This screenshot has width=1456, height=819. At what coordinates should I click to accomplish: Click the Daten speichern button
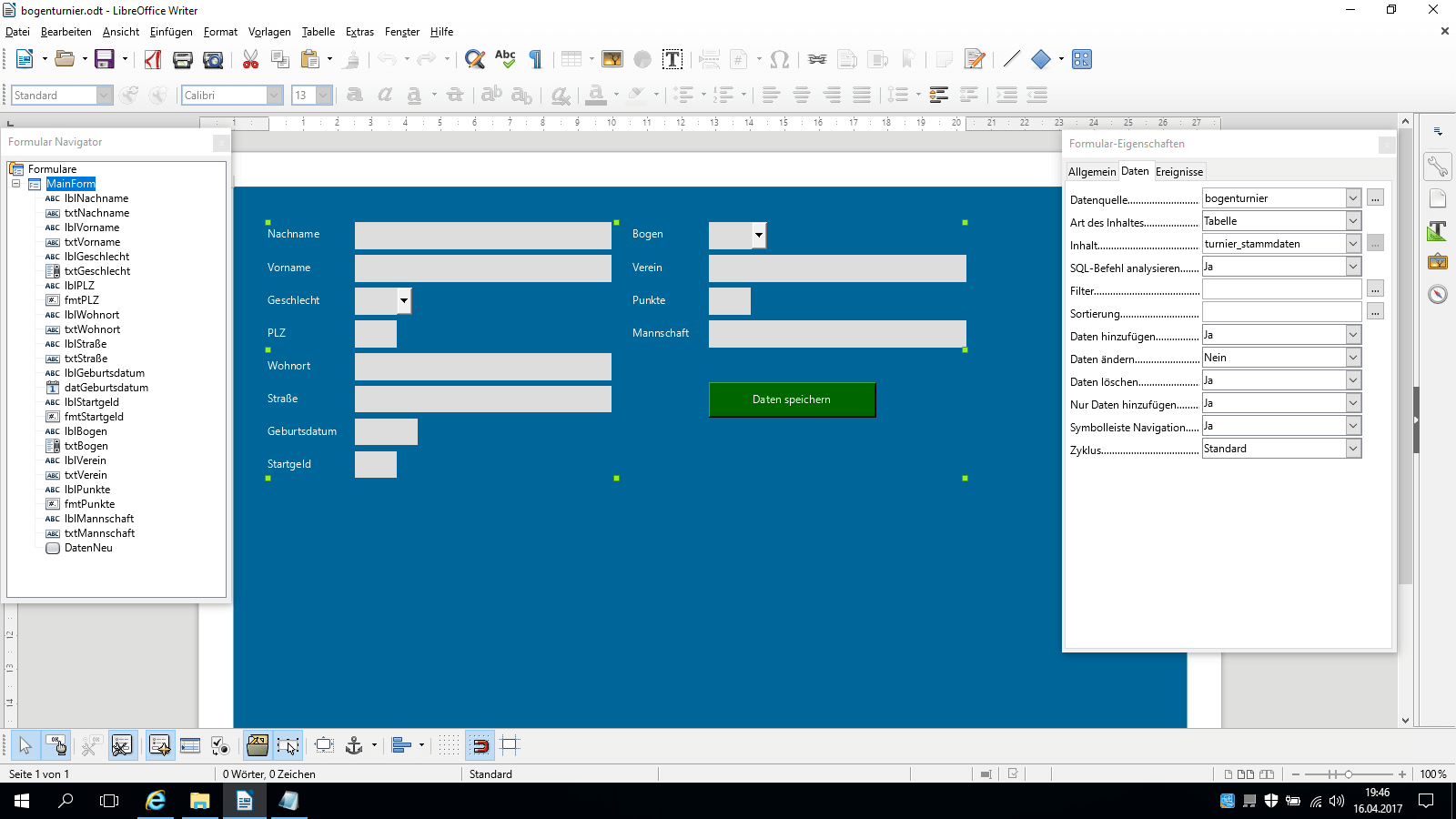click(x=792, y=399)
